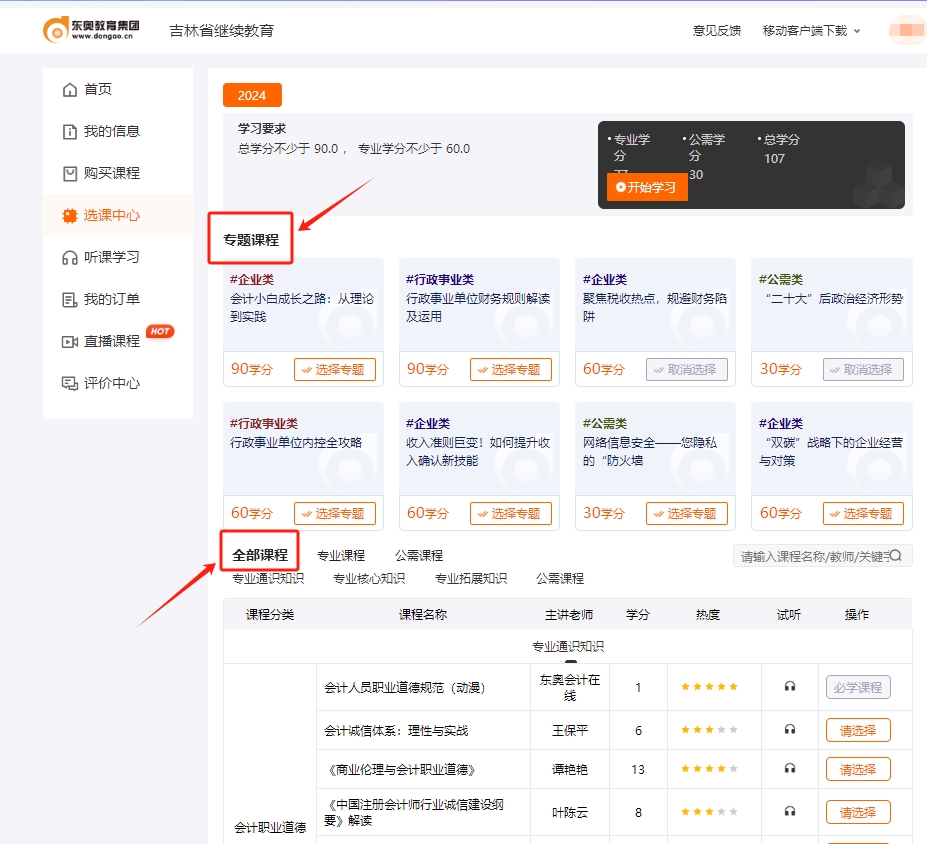Image resolution: width=927 pixels, height=844 pixels.
Task: Play trial audio for 会计诚信体系 course
Action: (x=789, y=730)
